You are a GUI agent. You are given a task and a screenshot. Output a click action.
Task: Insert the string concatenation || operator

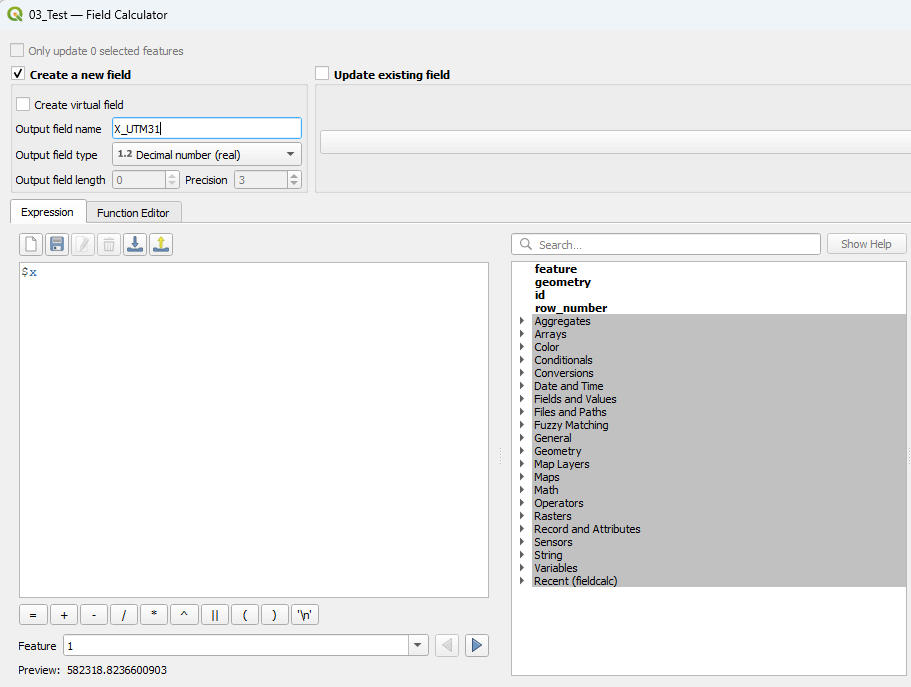pos(215,615)
